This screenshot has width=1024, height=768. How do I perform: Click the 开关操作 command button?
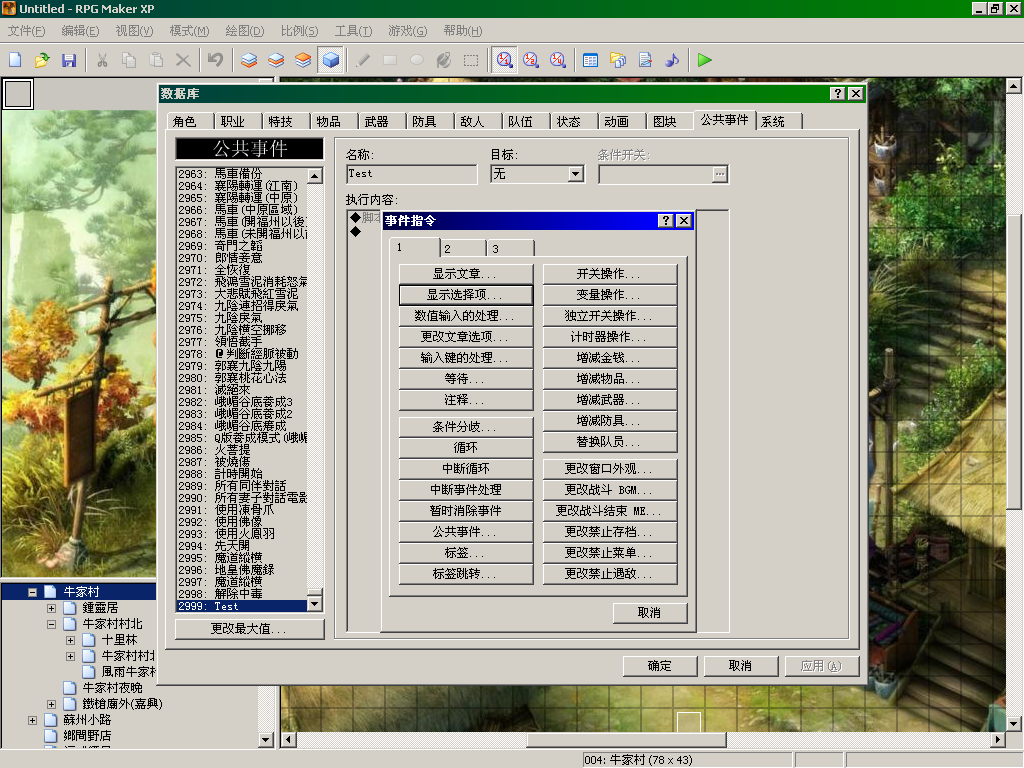tap(609, 274)
